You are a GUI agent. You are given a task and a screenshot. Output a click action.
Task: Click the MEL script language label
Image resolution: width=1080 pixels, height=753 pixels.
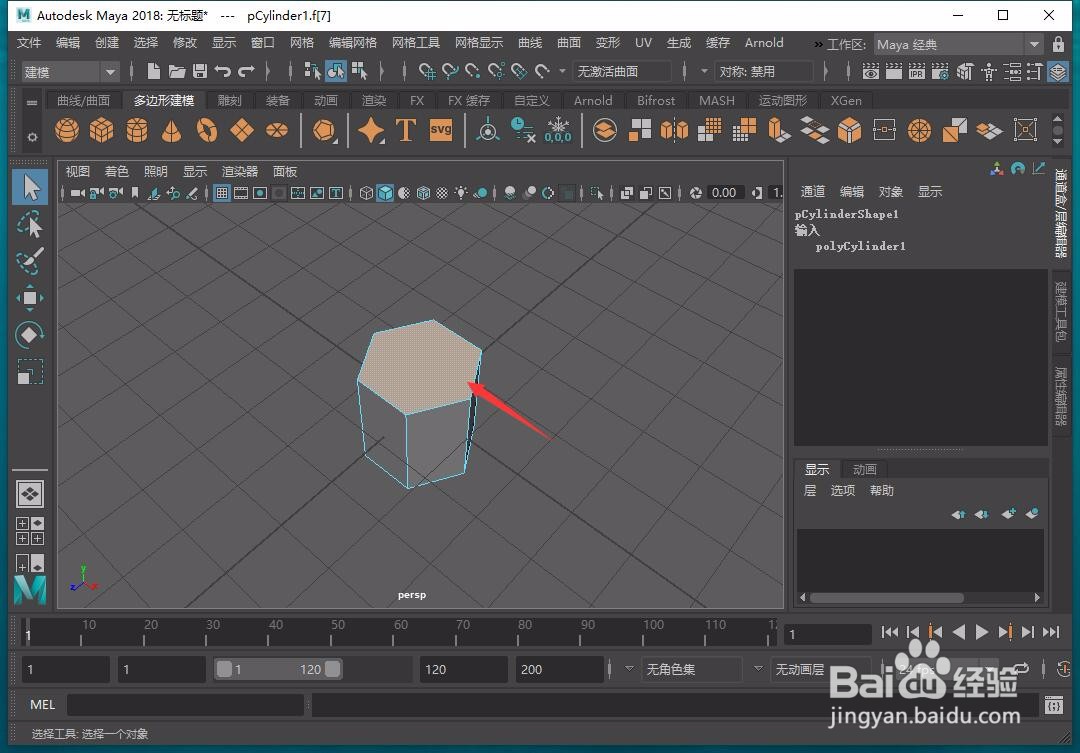click(42, 705)
